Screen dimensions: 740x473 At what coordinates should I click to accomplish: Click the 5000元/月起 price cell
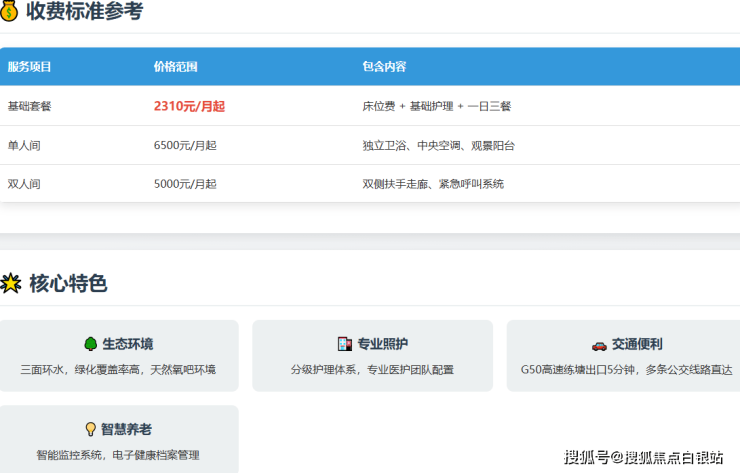pyautogui.click(x=185, y=184)
